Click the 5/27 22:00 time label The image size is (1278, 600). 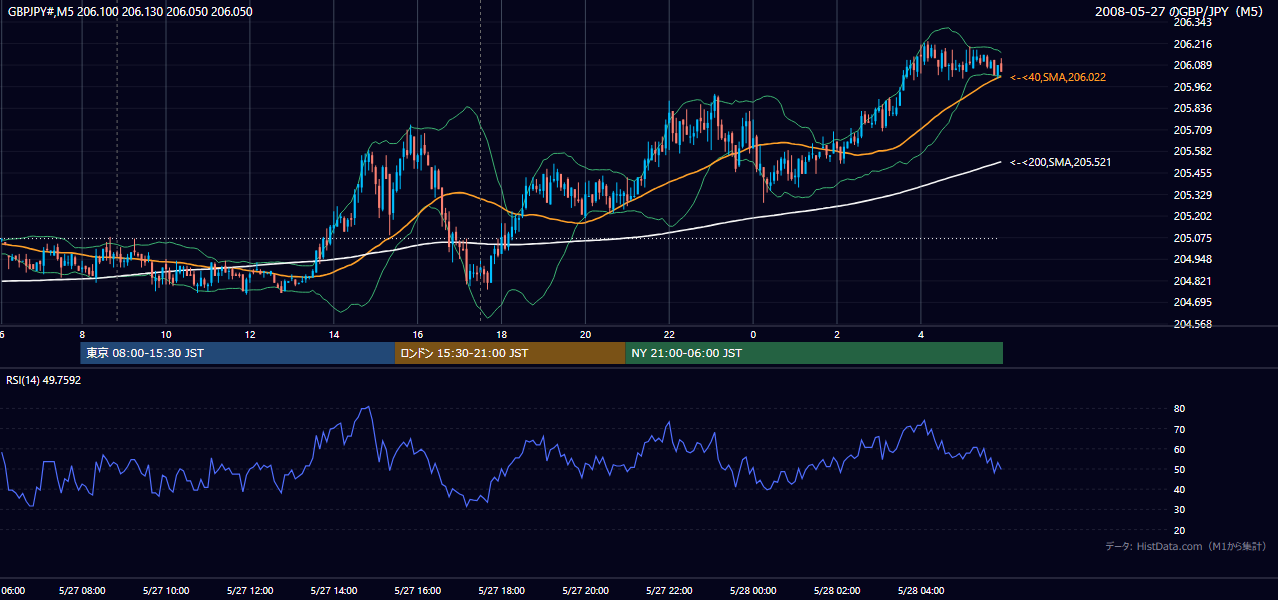point(670,591)
